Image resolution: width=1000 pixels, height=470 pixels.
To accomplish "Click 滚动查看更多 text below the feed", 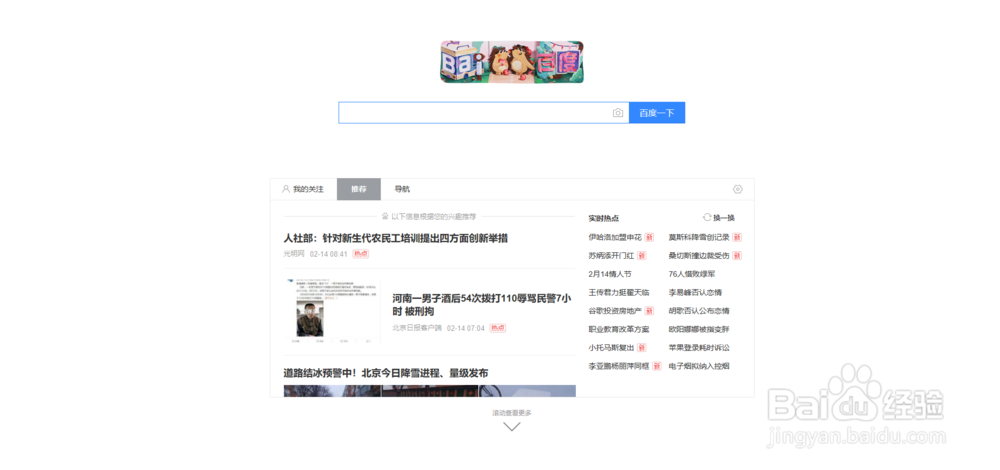I will click(x=511, y=413).
